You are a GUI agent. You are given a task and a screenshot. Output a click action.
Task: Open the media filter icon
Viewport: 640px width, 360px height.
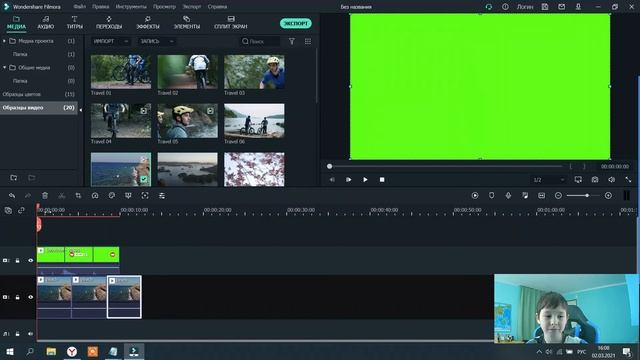(292, 41)
